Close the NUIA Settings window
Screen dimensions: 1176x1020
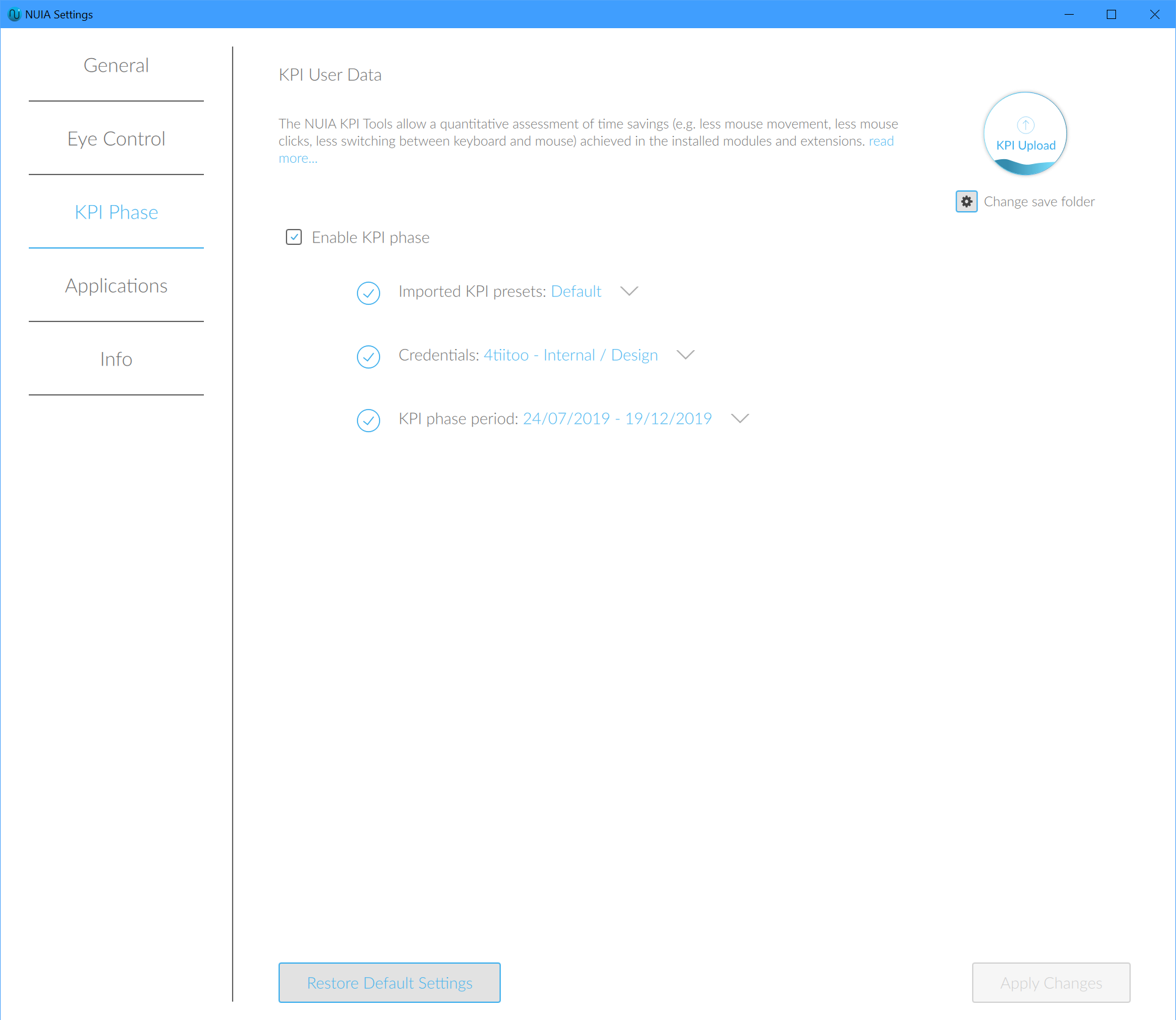1155,14
